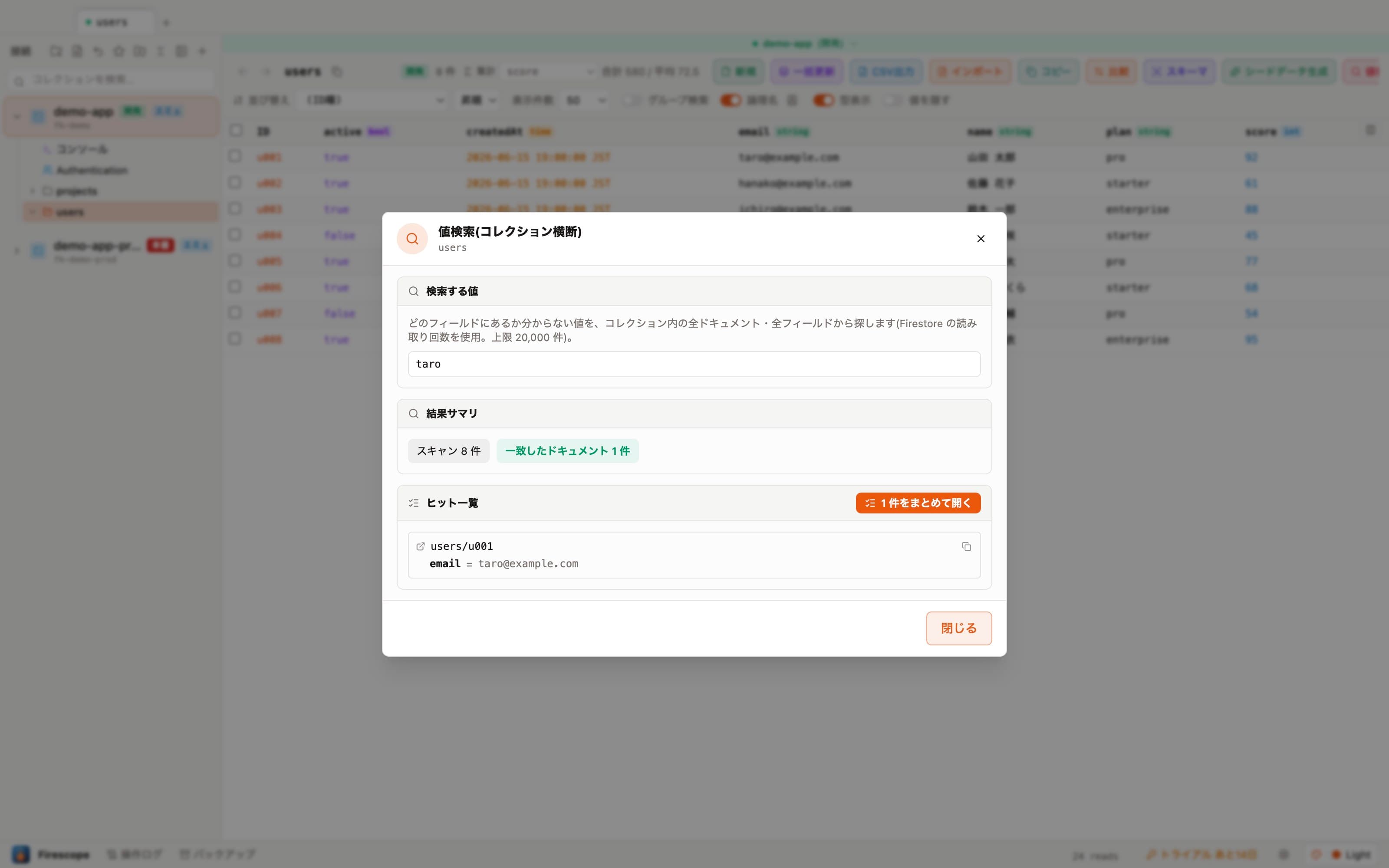
Task: Click the plus icon in sidebar toolbar
Action: 202,52
